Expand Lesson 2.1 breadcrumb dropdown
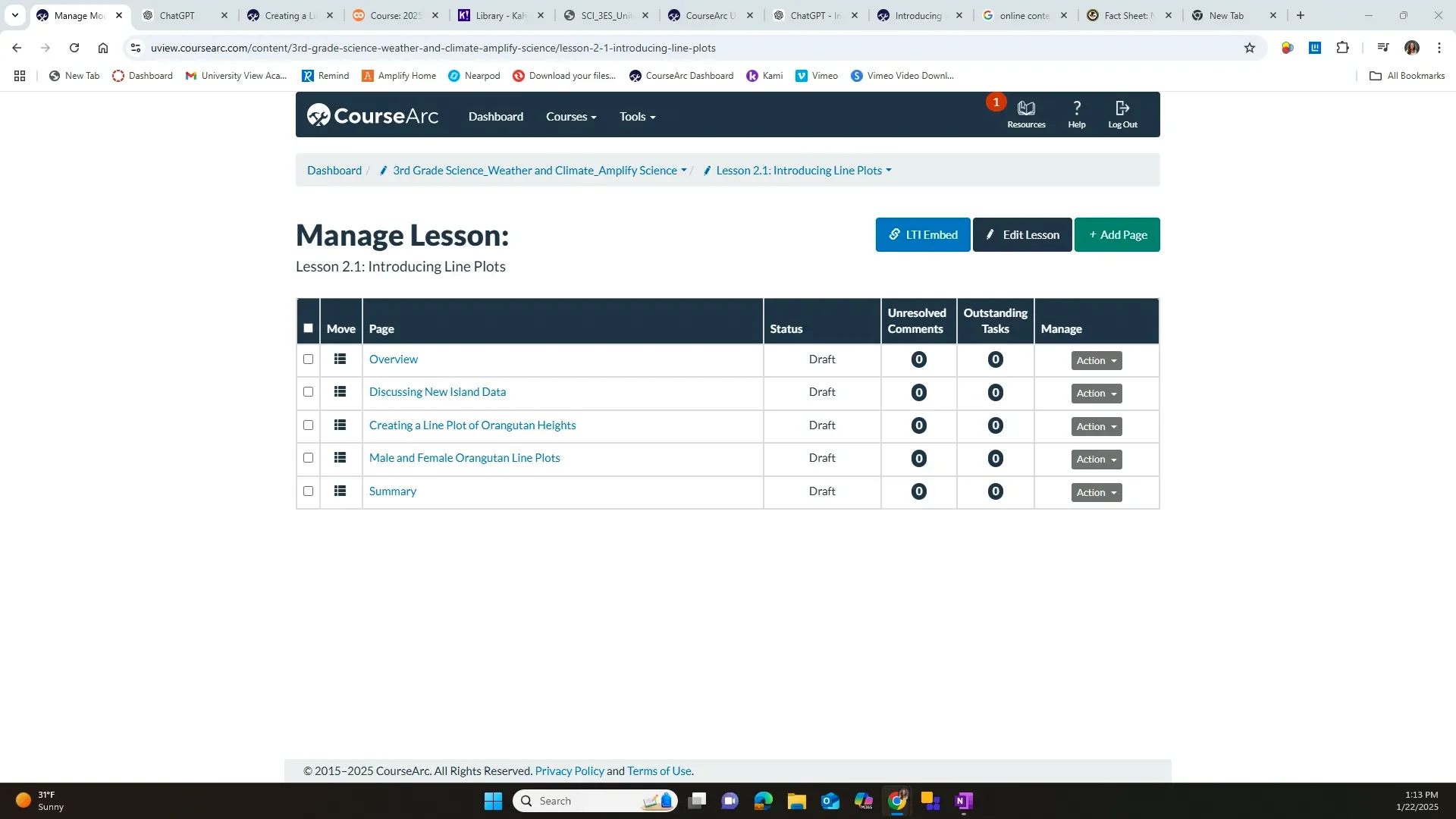This screenshot has width=1456, height=819. click(x=888, y=171)
